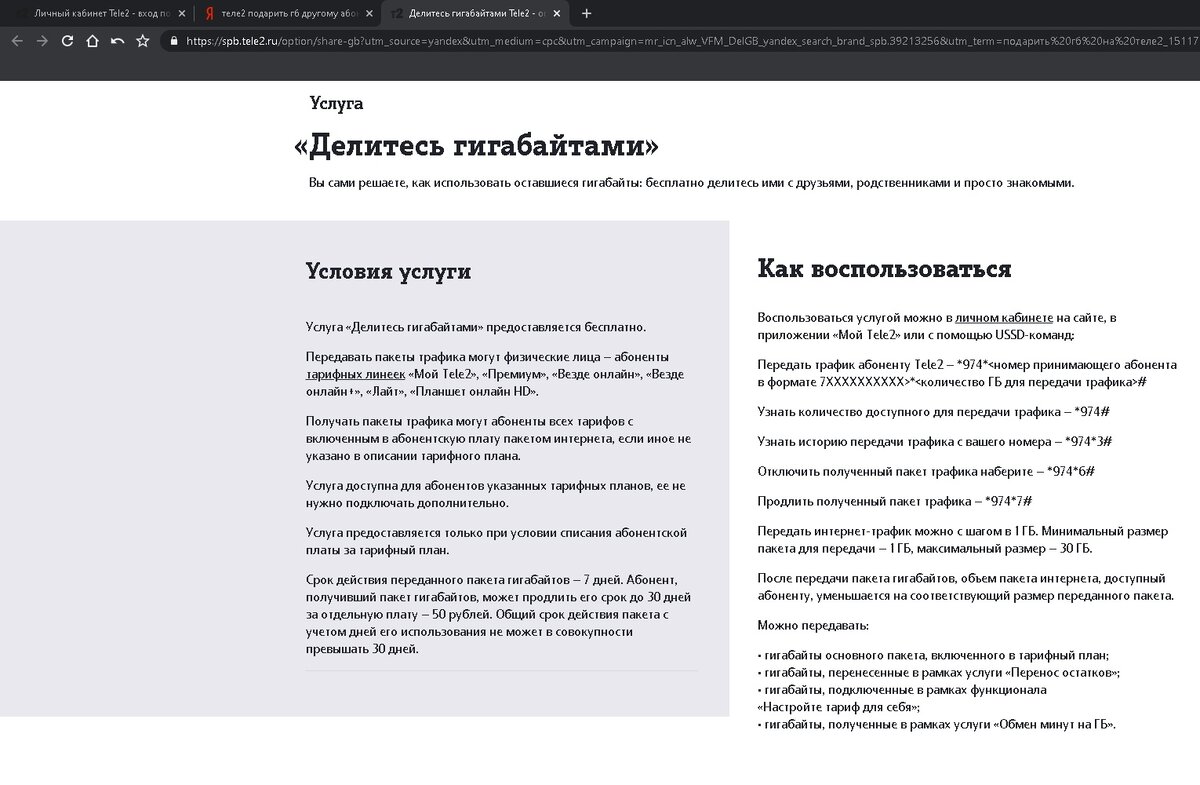This screenshot has height=785, width=1200.
Task: Open the тарифных линеек link
Action: pos(355,374)
